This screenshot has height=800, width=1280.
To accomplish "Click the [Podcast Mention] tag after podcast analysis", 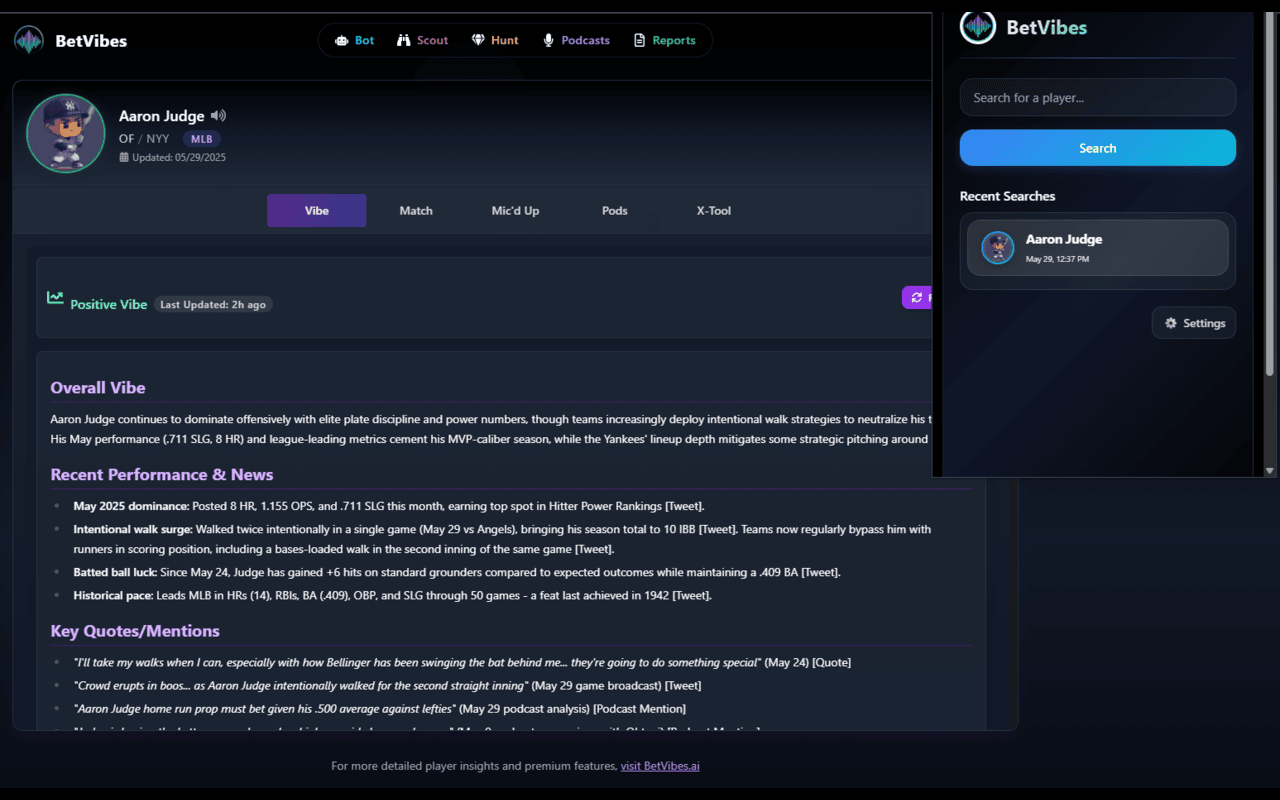I will [x=640, y=708].
